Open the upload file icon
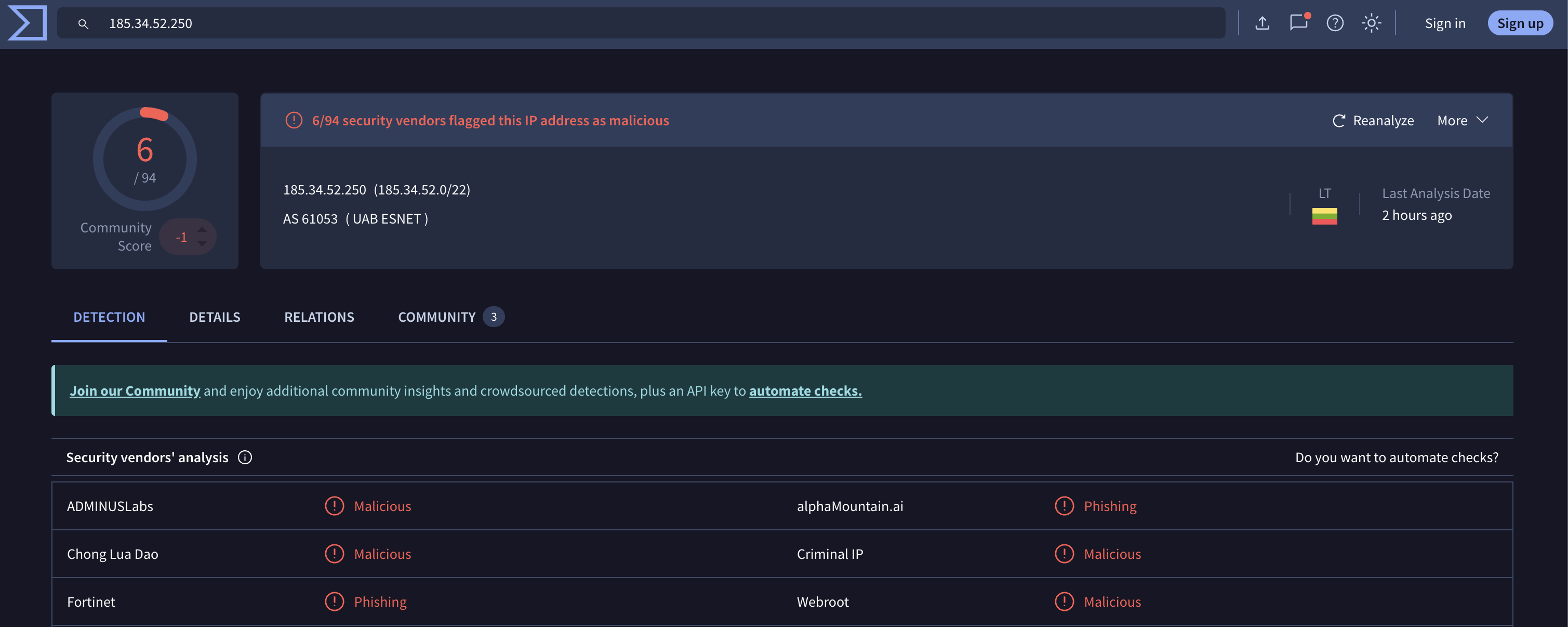 1263,23
